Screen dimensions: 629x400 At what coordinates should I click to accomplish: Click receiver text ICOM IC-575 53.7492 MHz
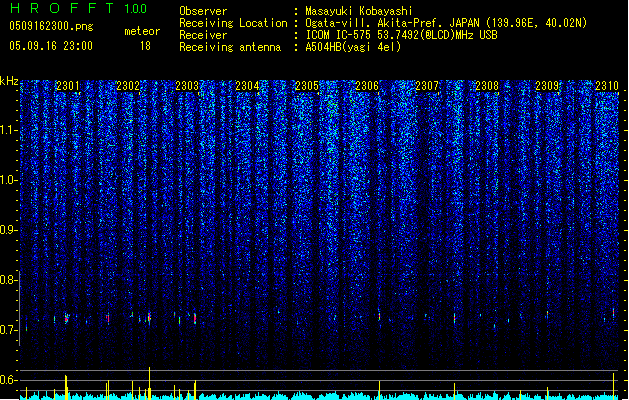pos(402,35)
